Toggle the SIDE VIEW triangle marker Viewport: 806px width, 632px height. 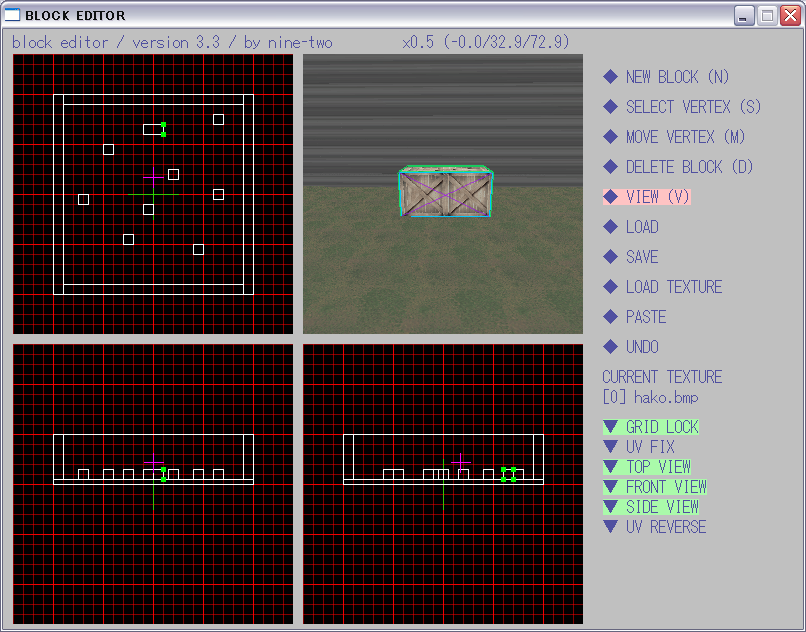coord(610,507)
